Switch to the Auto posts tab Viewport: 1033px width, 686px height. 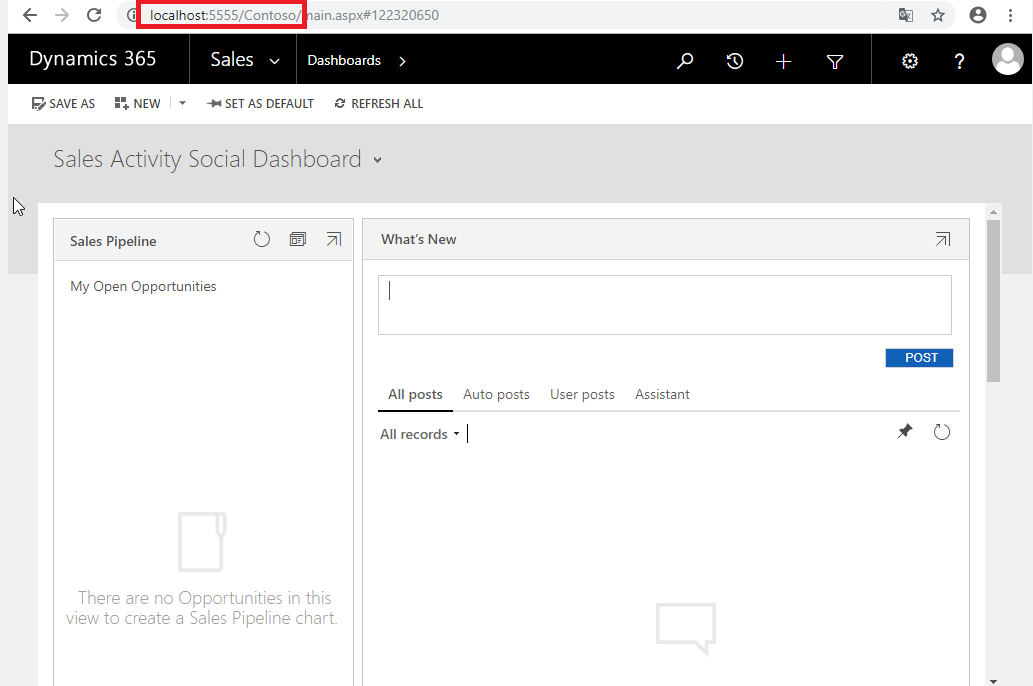[x=496, y=394]
